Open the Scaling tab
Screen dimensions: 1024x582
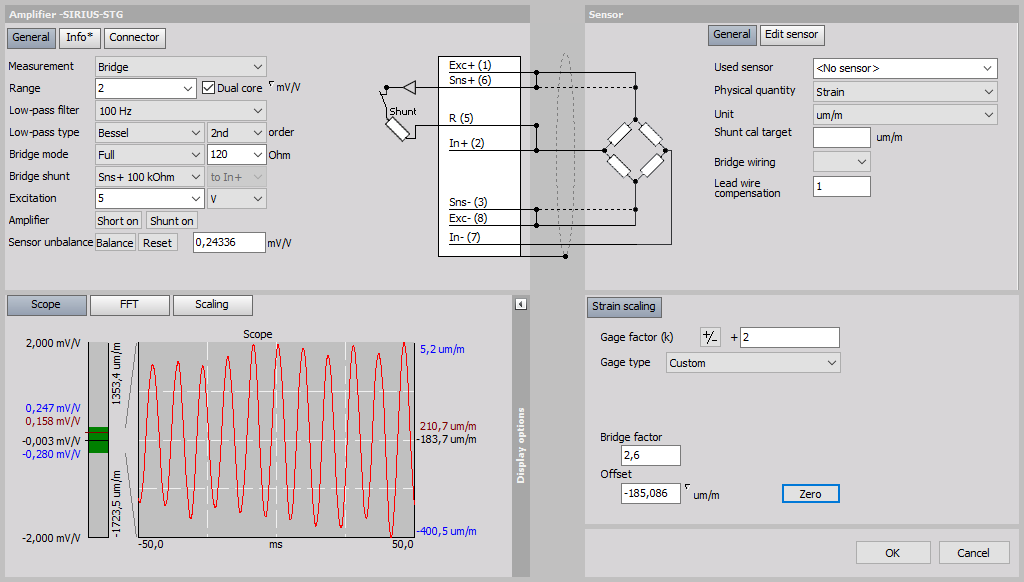tap(212, 304)
